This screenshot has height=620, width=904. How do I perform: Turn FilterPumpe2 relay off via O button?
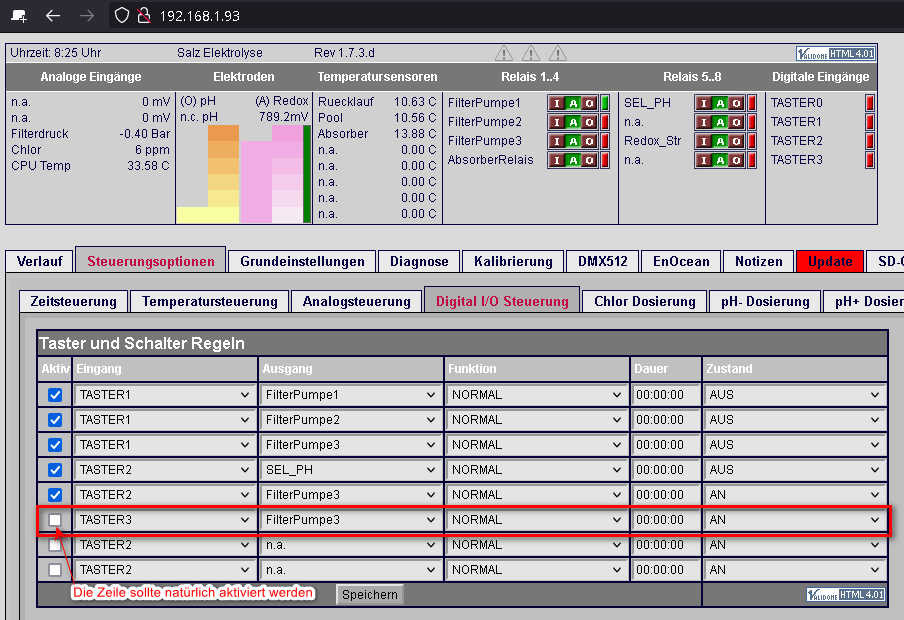coord(589,122)
